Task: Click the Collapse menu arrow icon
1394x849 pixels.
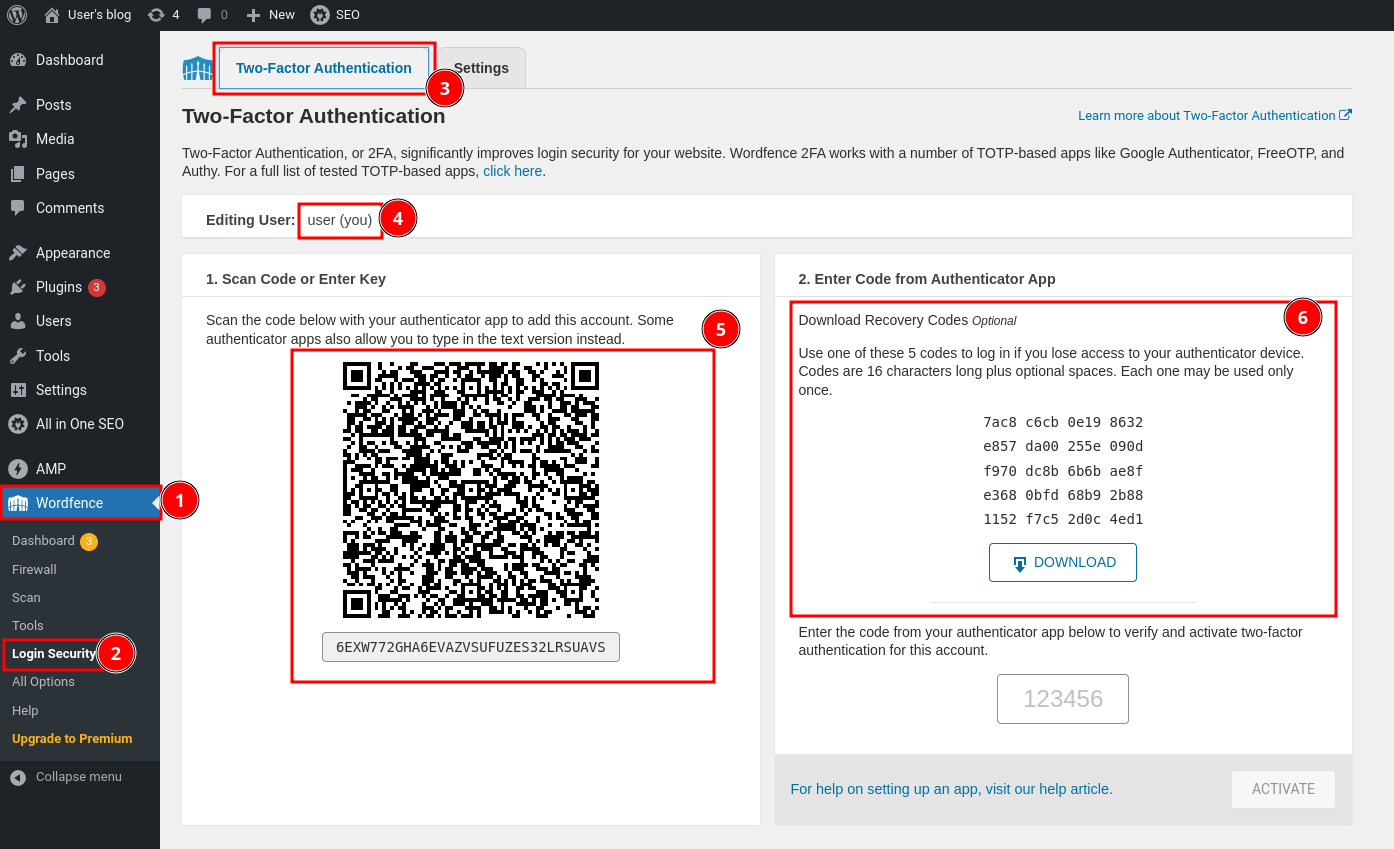Action: pyautogui.click(x=18, y=777)
